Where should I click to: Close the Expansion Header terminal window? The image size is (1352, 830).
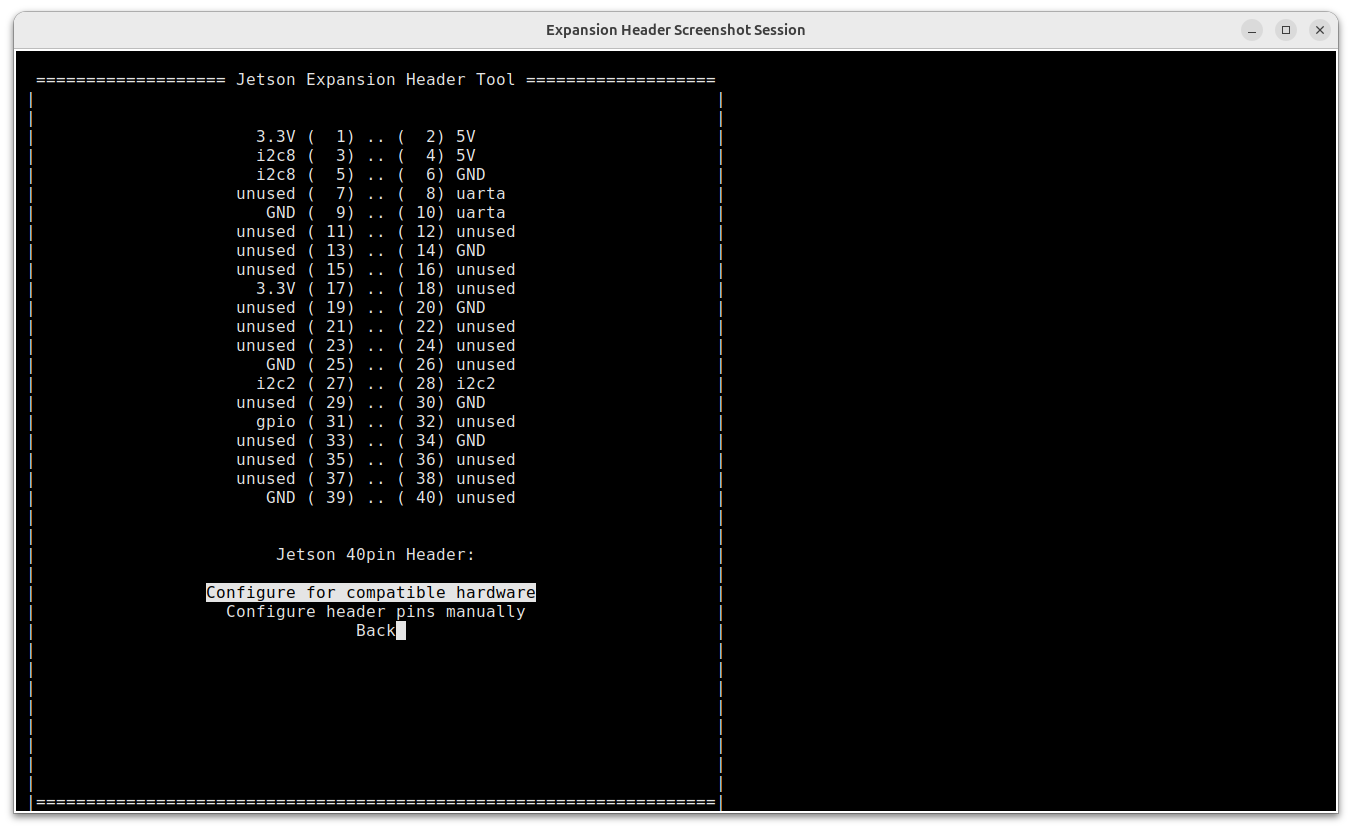(1320, 30)
